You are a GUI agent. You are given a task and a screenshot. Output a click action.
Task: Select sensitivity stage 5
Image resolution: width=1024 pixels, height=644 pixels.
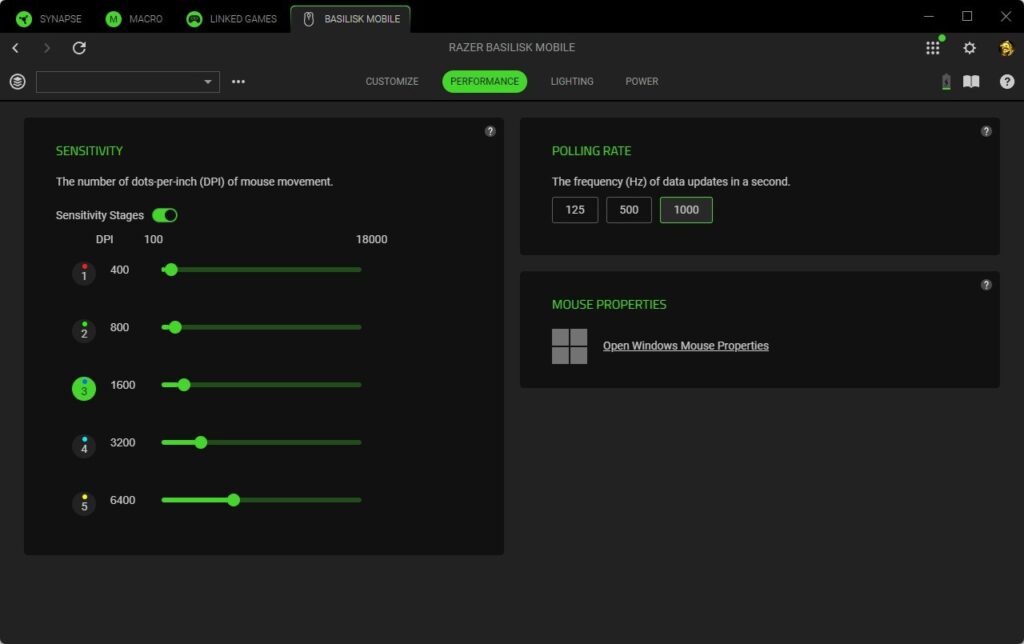[x=84, y=504]
